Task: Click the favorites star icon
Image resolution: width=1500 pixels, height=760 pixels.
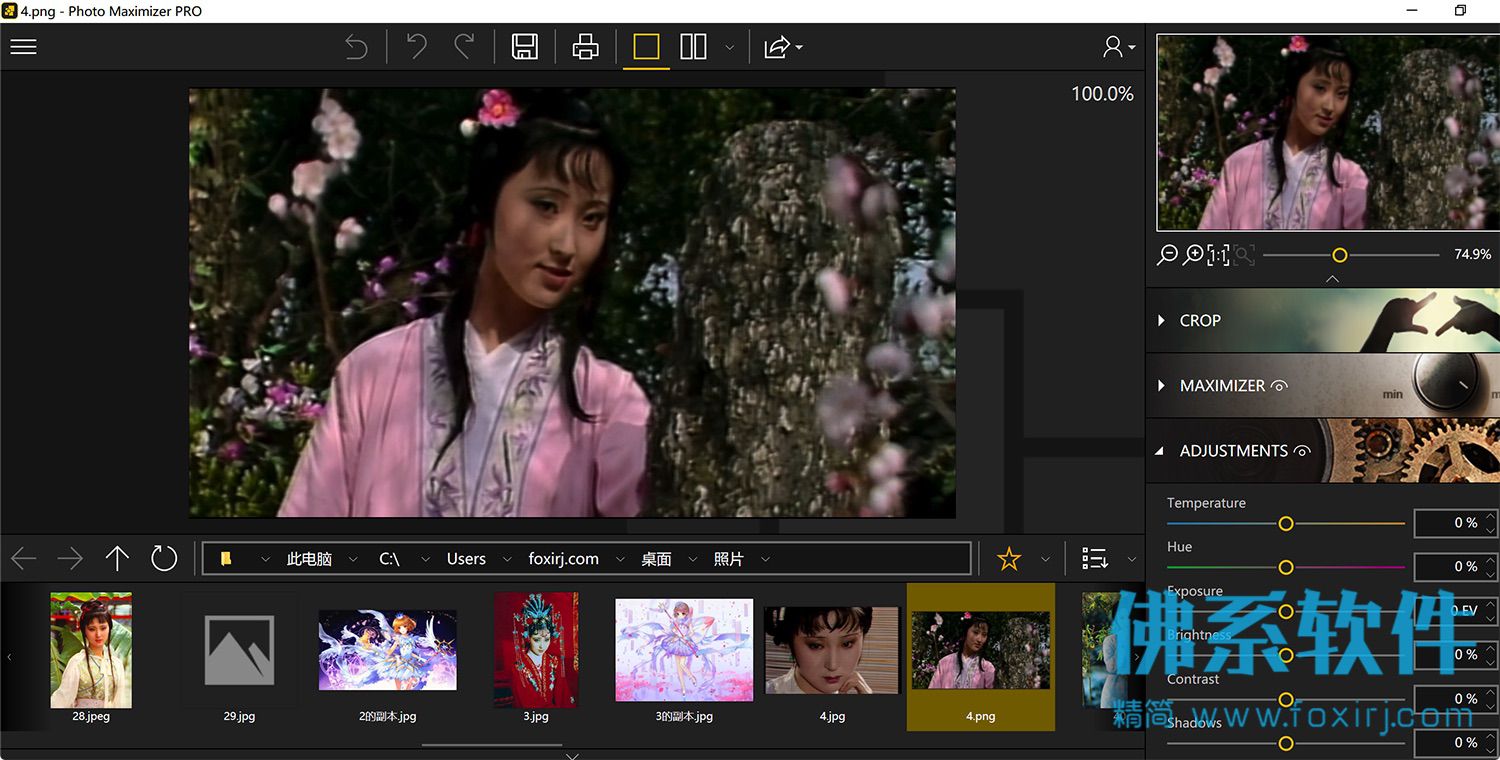Action: [x=1009, y=559]
